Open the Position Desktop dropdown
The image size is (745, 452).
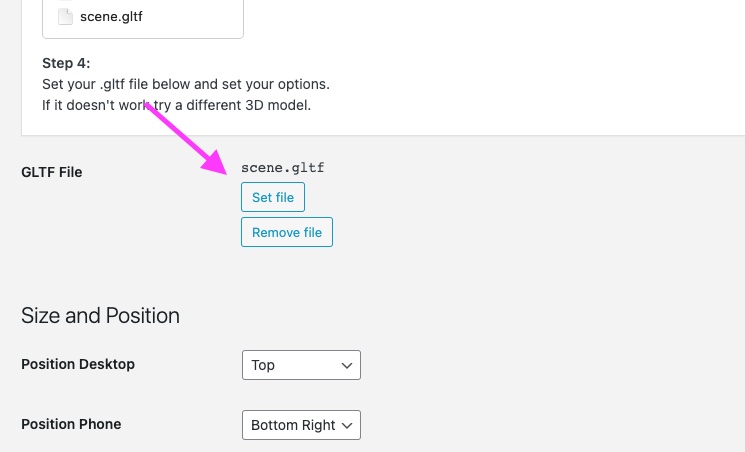click(x=301, y=365)
